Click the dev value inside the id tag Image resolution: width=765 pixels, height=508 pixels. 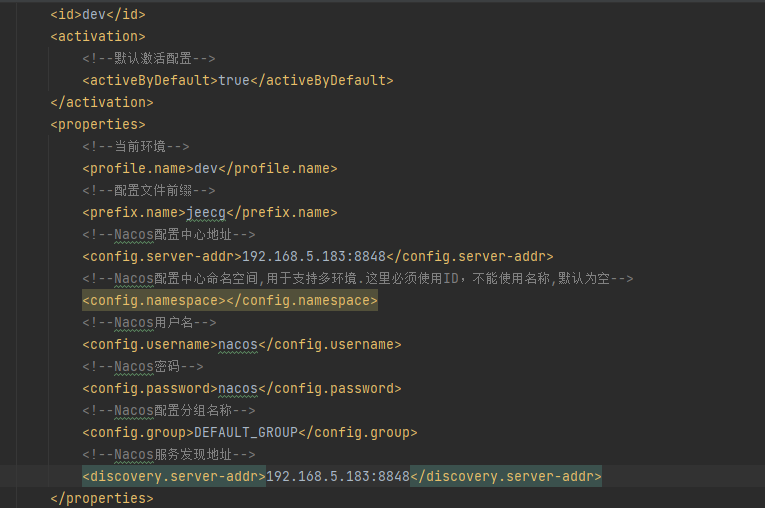pyautogui.click(x=94, y=15)
